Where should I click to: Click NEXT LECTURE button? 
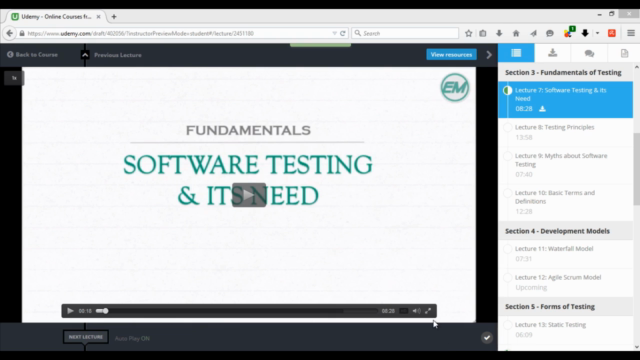click(x=86, y=337)
